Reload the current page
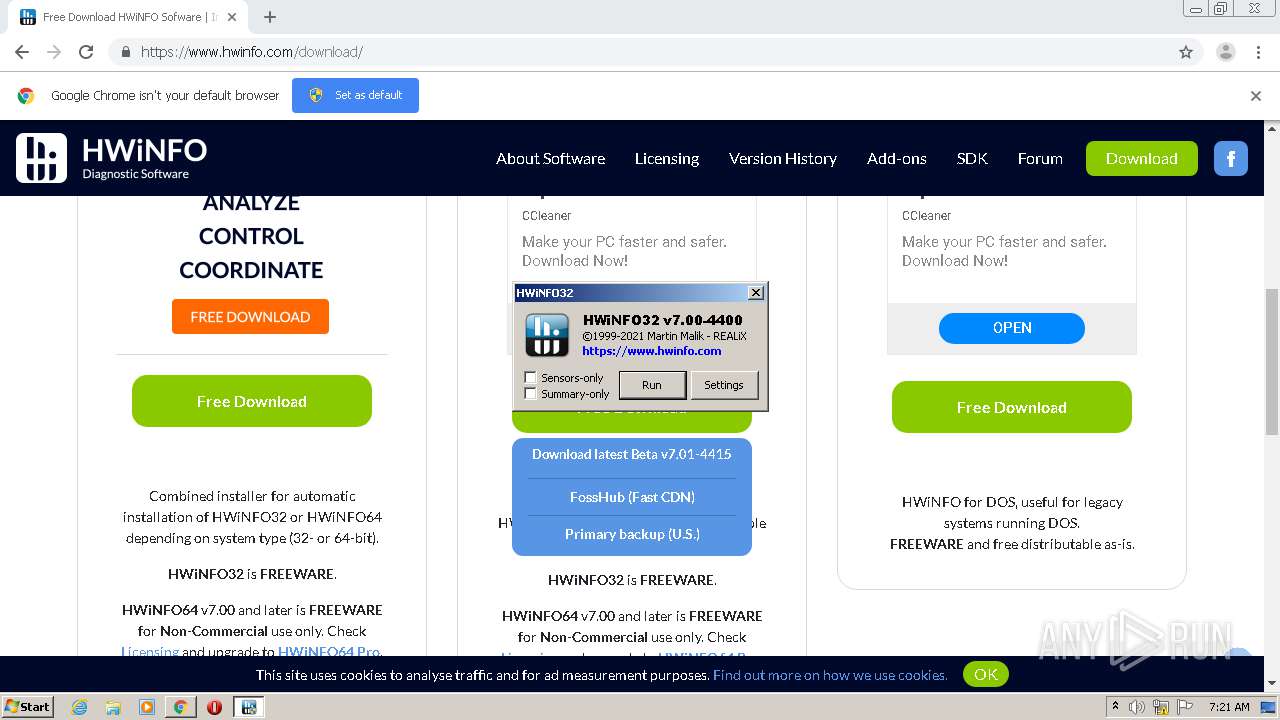This screenshot has height=720, width=1280. point(86,52)
